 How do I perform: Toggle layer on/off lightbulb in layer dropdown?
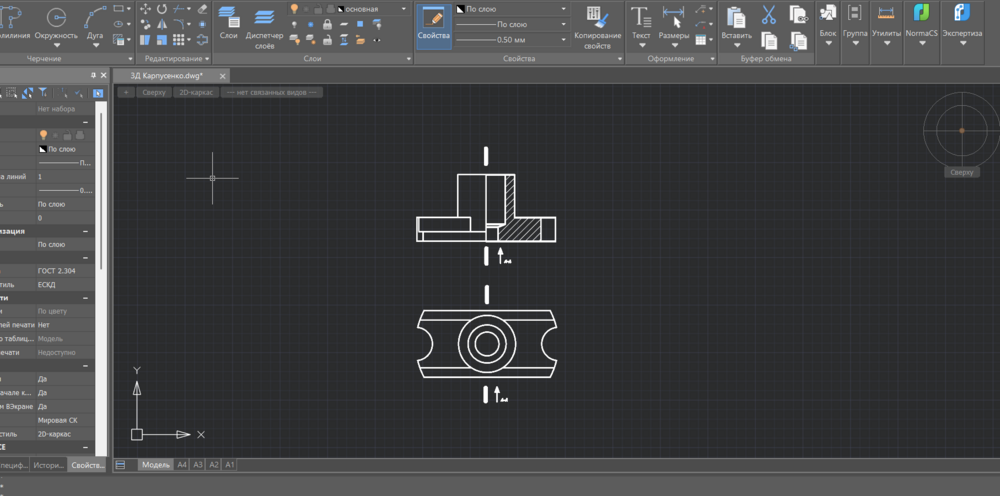click(x=295, y=8)
